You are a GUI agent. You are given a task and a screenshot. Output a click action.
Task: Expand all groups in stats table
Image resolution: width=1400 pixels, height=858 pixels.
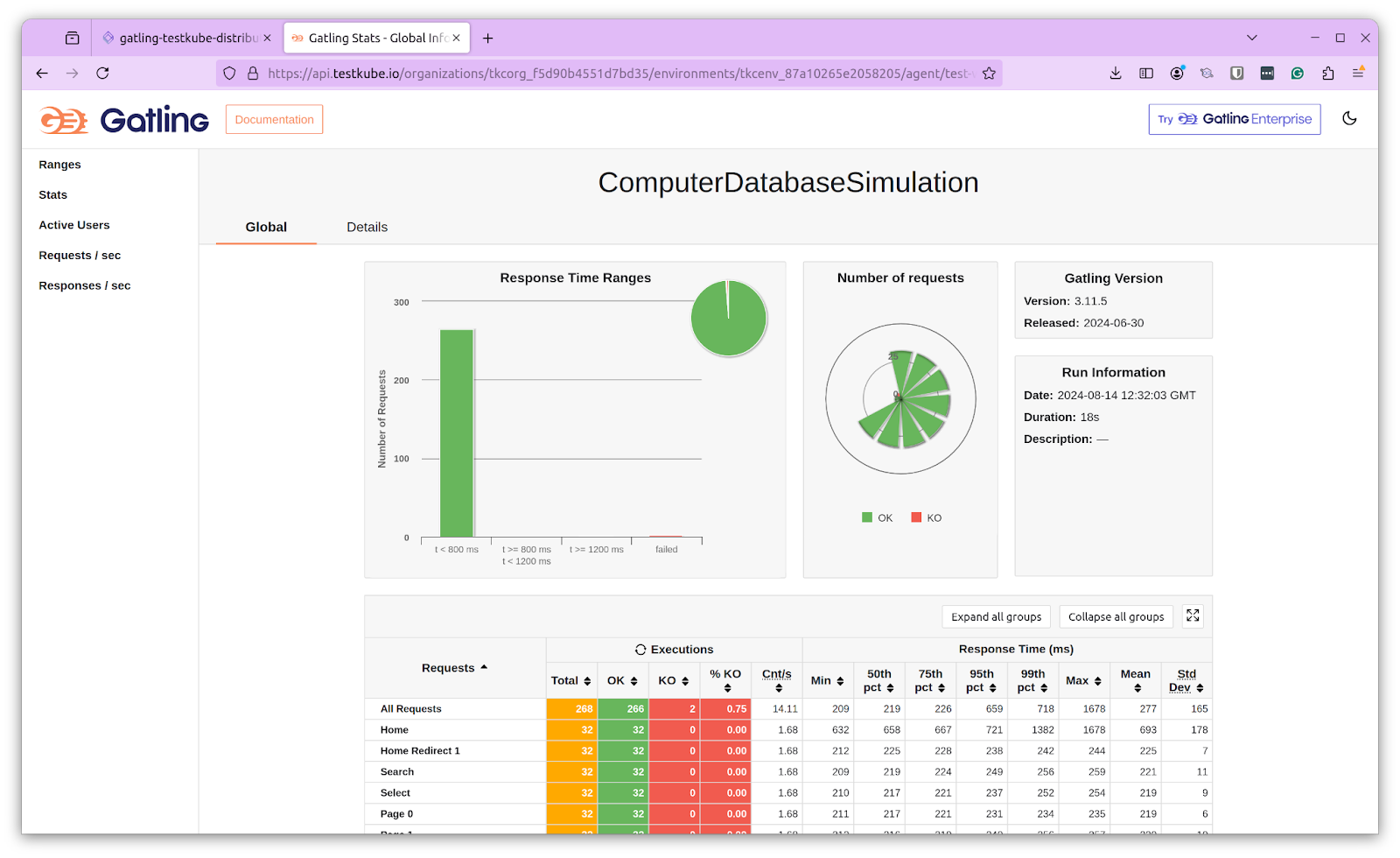click(x=996, y=616)
